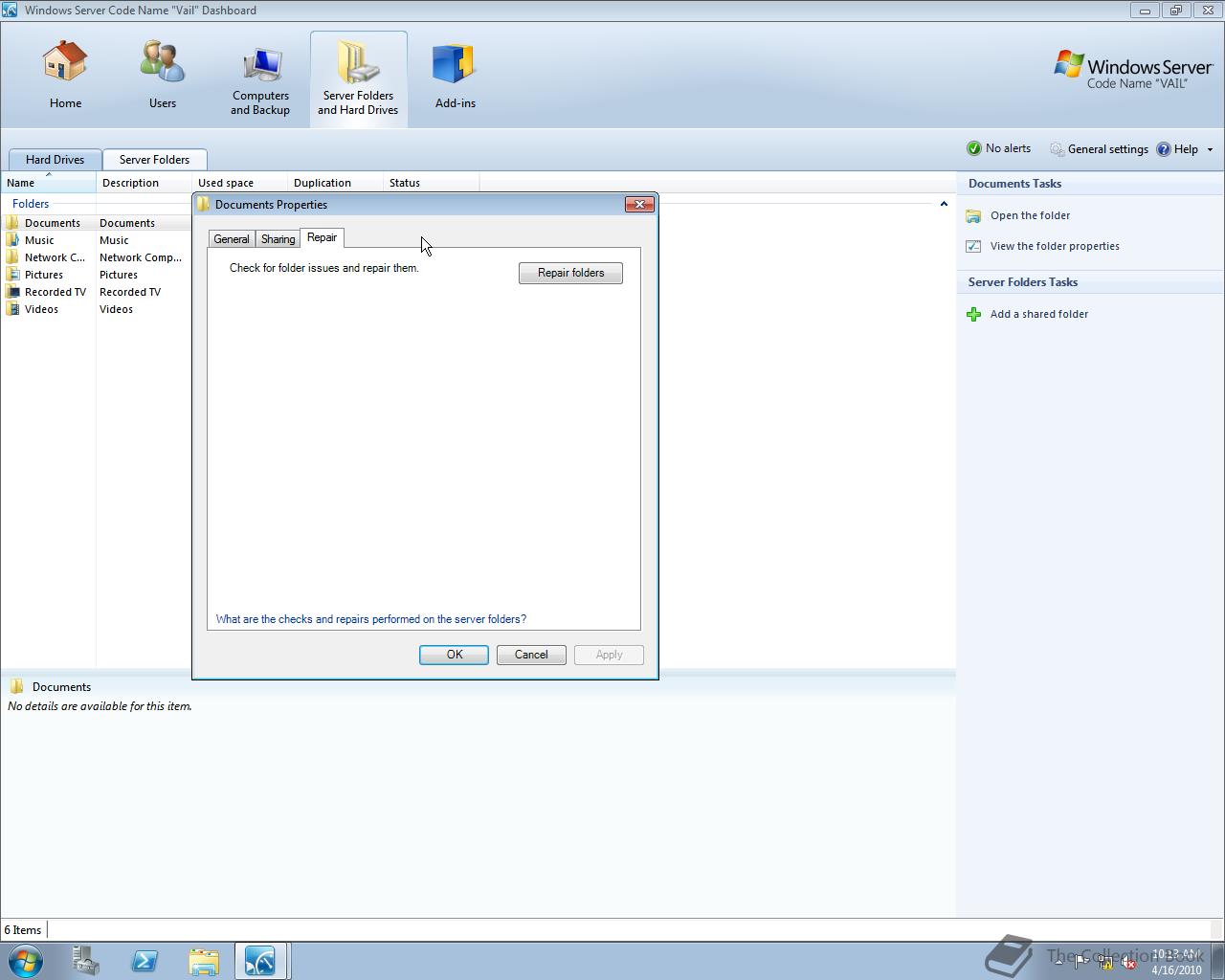This screenshot has height=980, width=1225.
Task: Click the Videos description cell
Action: [x=116, y=309]
